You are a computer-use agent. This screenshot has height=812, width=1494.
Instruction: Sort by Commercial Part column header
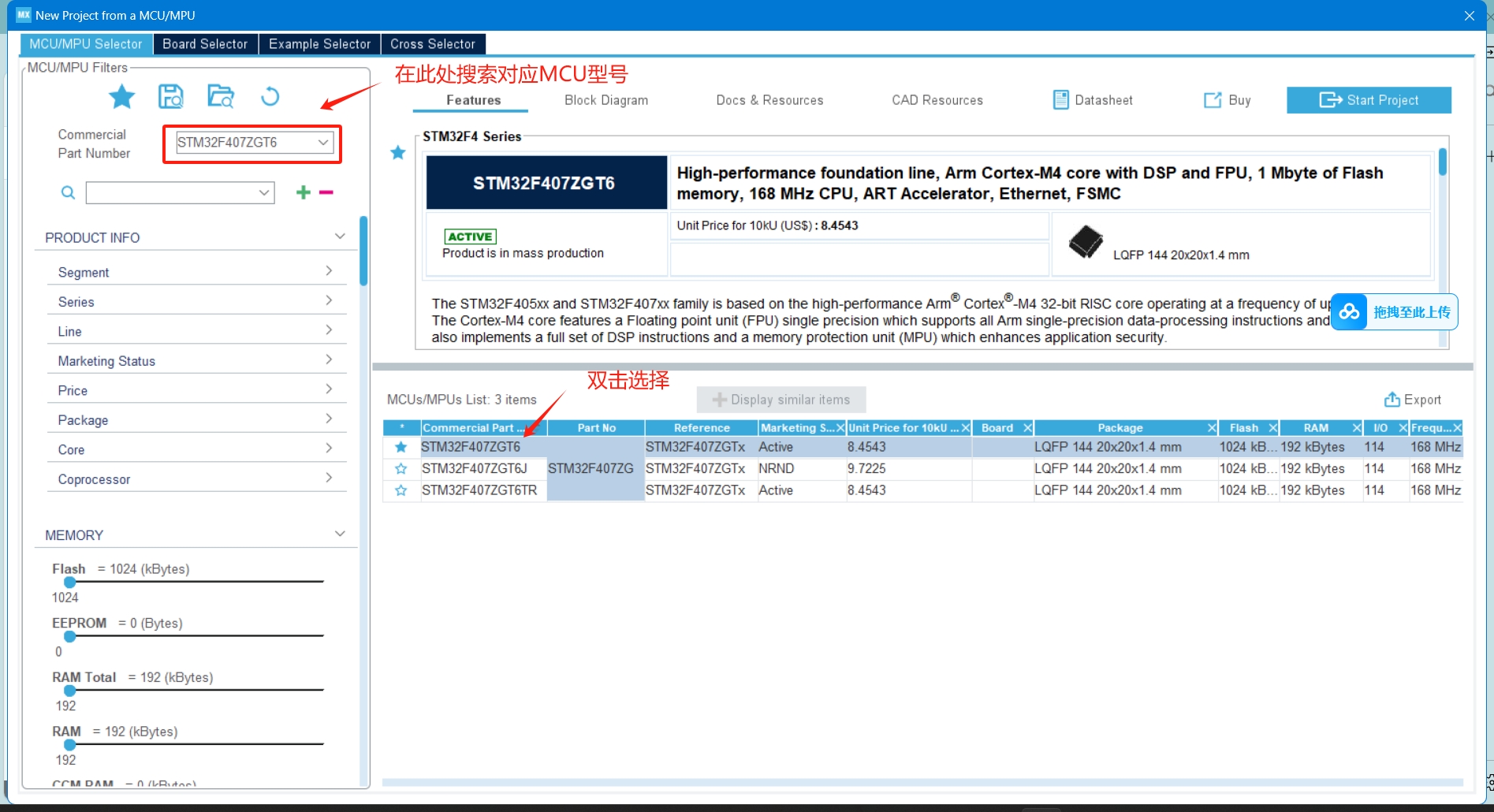point(483,427)
